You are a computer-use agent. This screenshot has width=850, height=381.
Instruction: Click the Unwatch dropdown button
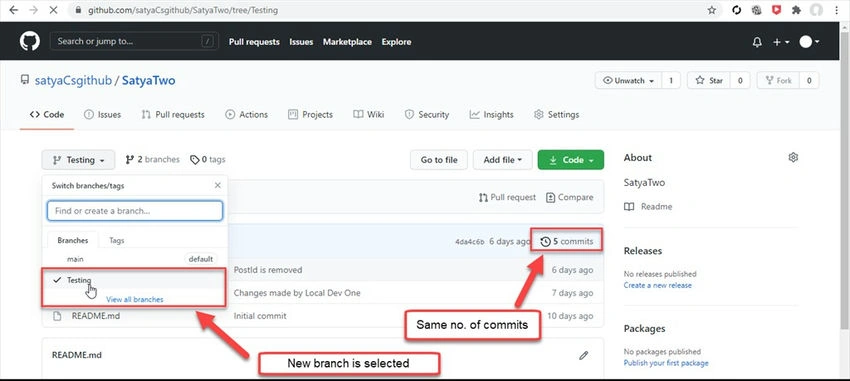point(628,81)
